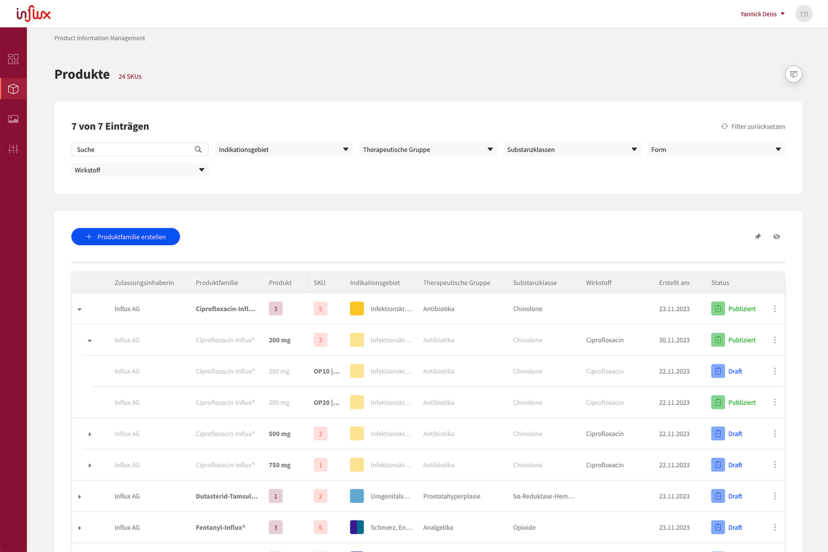Screen dimensions: 828x552
Task: Sort by Substanzklasse column header
Action: [x=534, y=283]
